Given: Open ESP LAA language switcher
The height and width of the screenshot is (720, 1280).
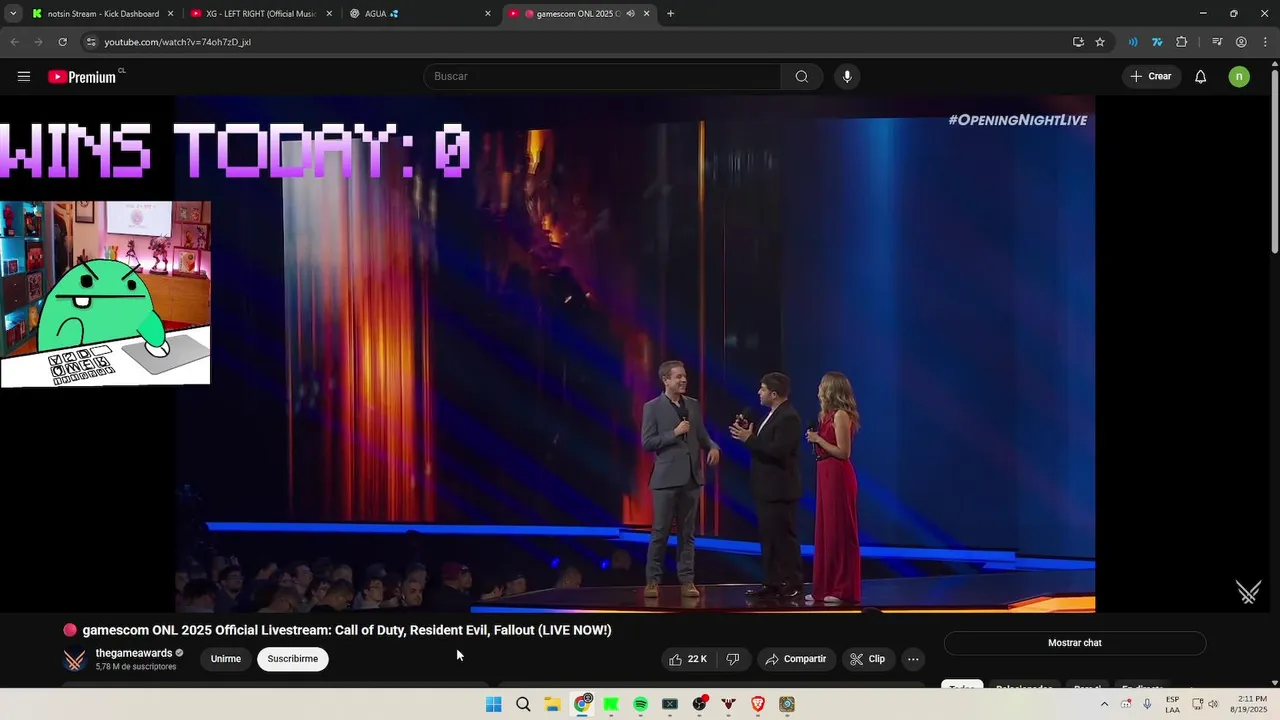Looking at the screenshot, I should pyautogui.click(x=1172, y=705).
